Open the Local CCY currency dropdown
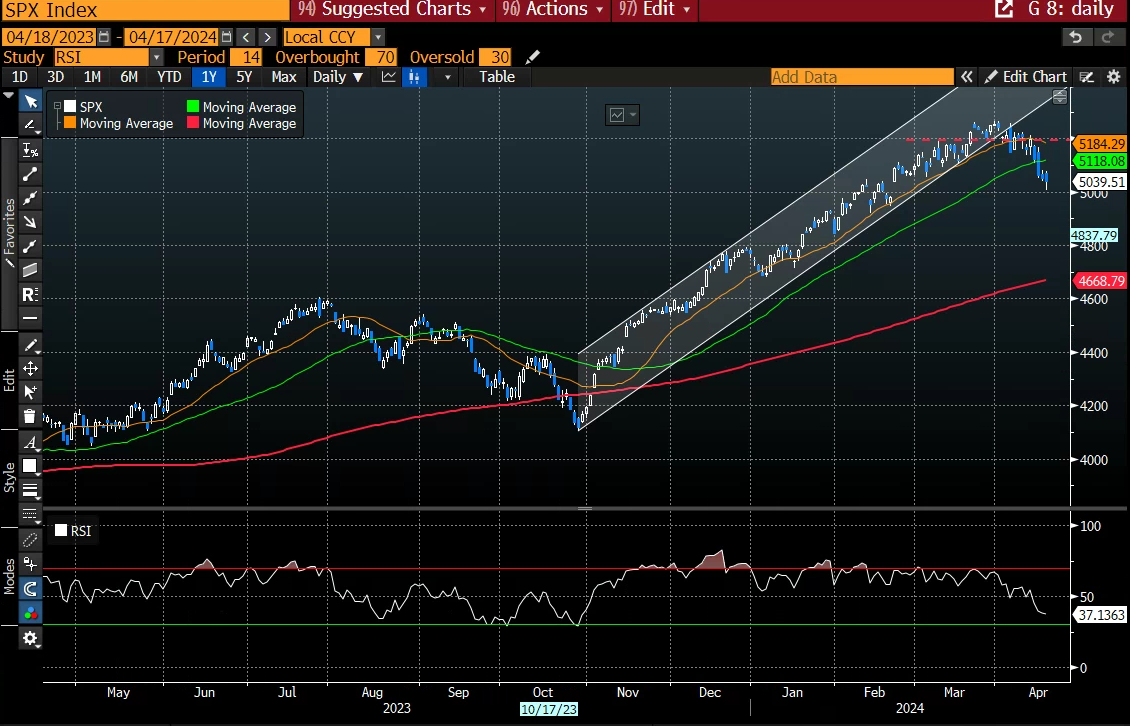The height and width of the screenshot is (726, 1130). [x=378, y=37]
